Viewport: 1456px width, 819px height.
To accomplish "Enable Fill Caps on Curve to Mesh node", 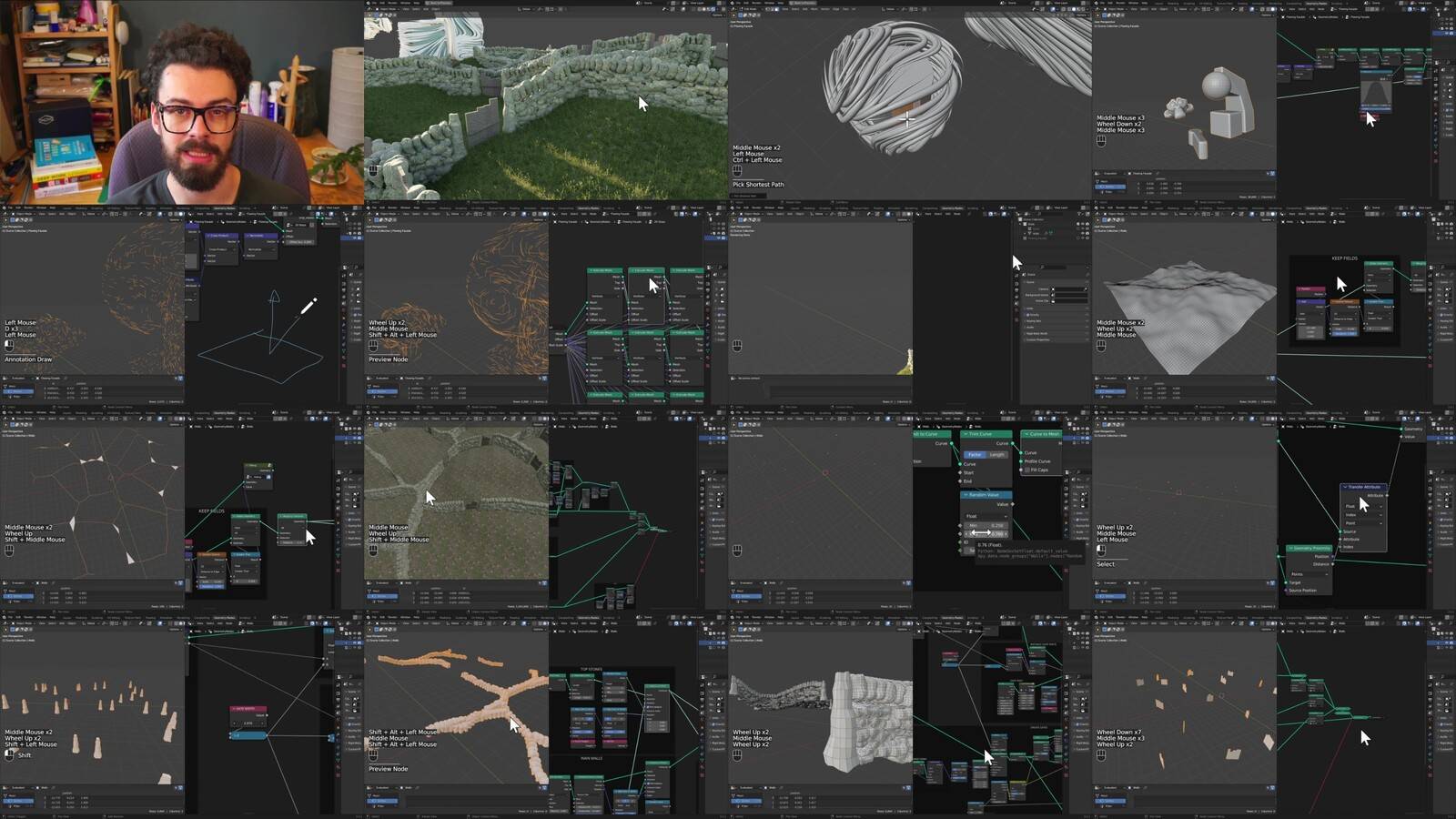I will point(1027,470).
